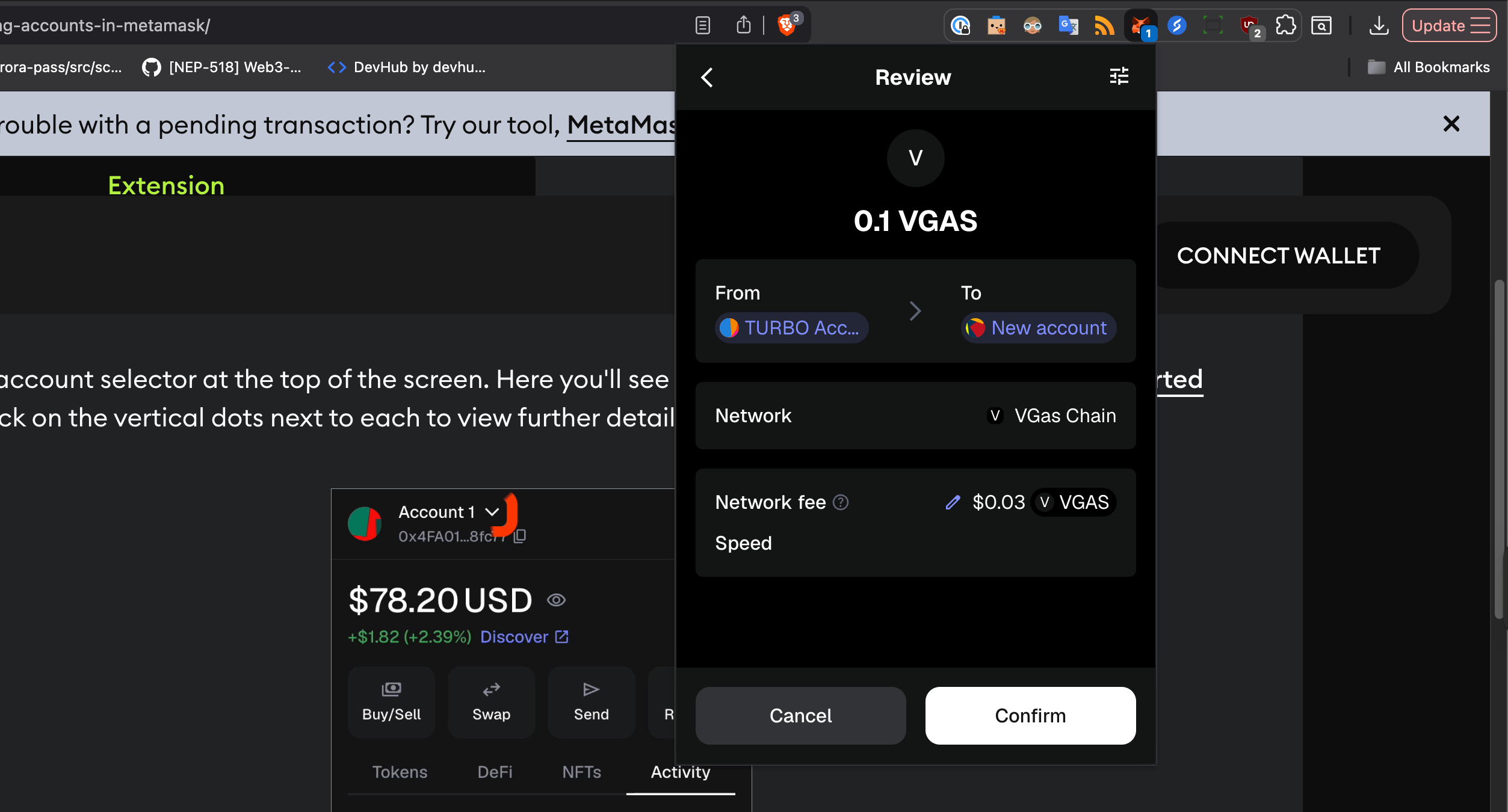
Task: Open the green screenshot capture extension
Action: coord(1213,26)
